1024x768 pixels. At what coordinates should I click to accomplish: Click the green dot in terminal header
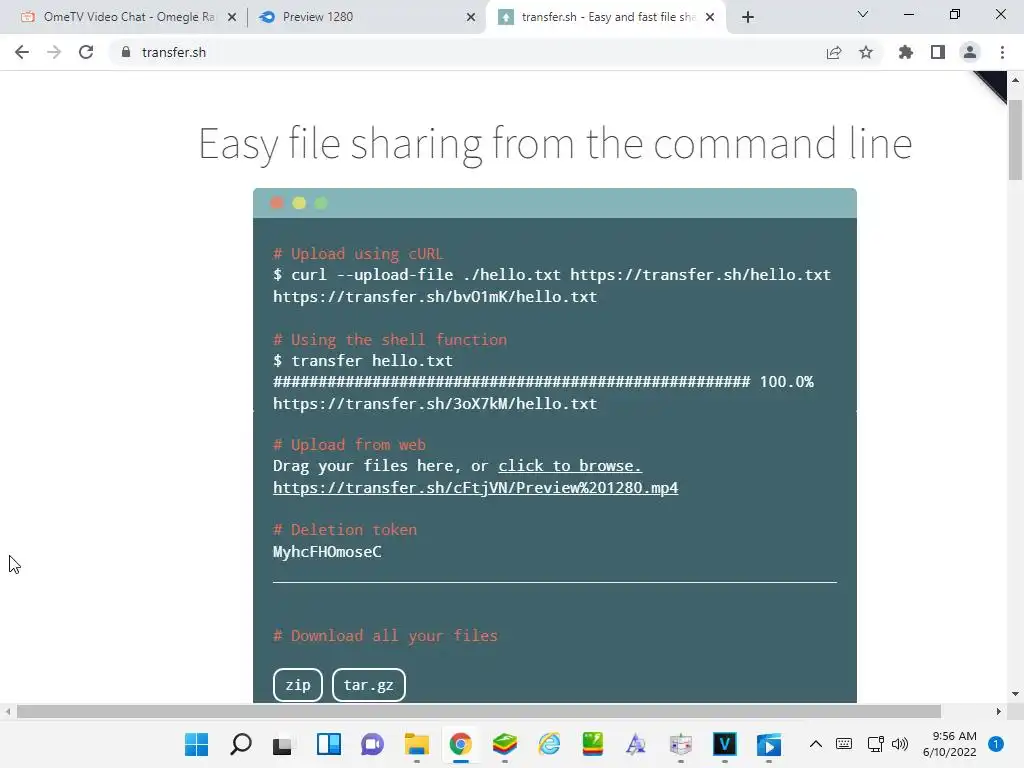(x=321, y=203)
